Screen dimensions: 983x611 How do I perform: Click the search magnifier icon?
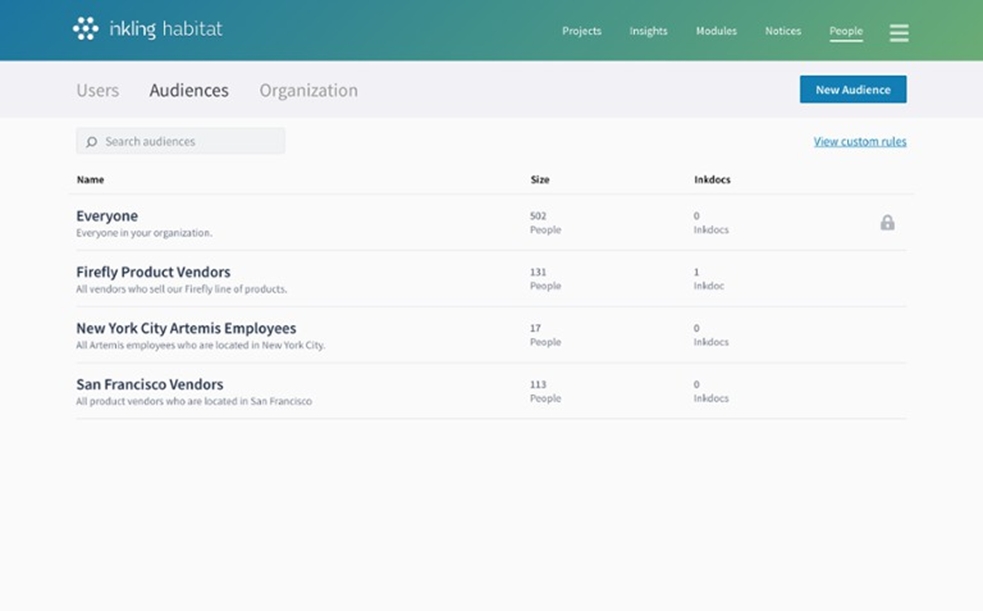(92, 142)
